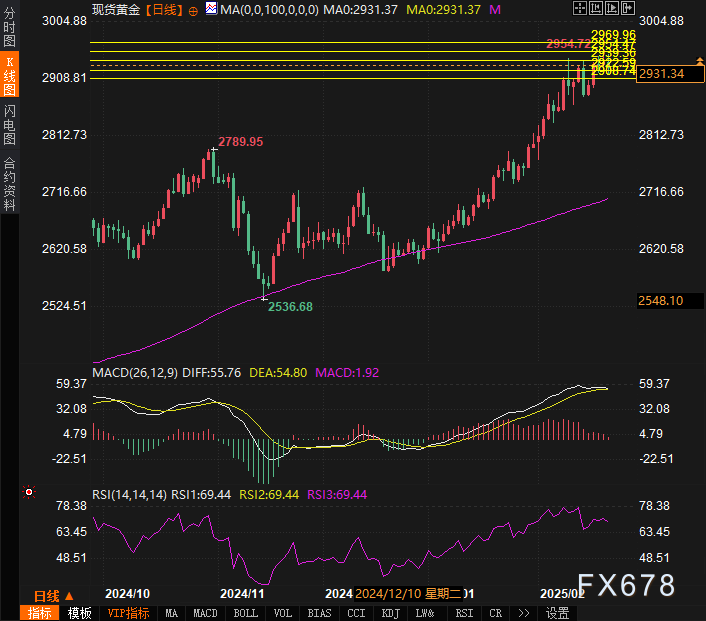Toggle the VOL indicator

[283, 613]
